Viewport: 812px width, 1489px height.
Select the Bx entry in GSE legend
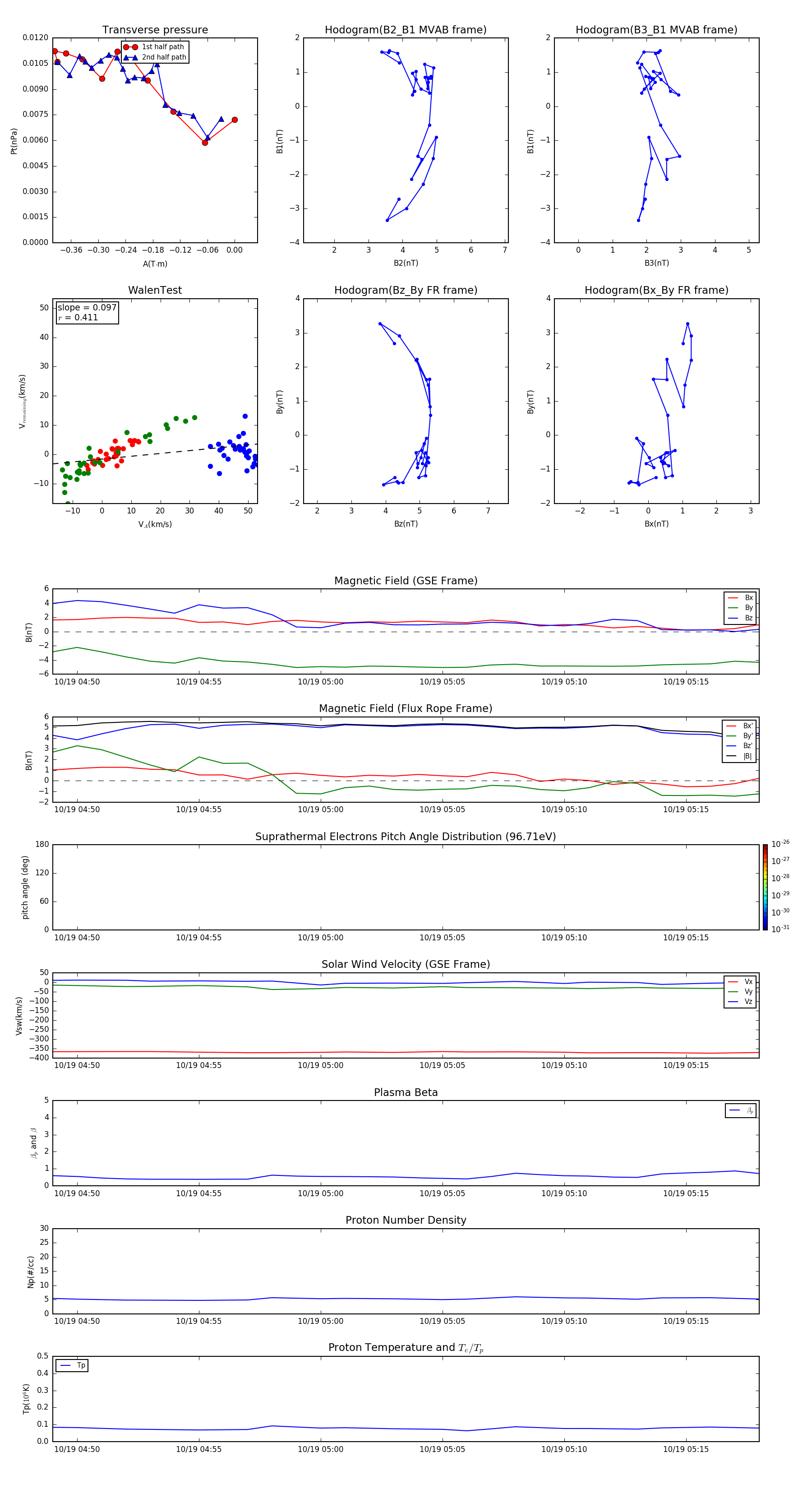(740, 598)
